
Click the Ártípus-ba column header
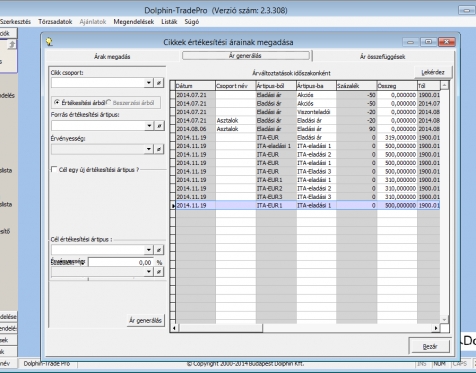316,86
